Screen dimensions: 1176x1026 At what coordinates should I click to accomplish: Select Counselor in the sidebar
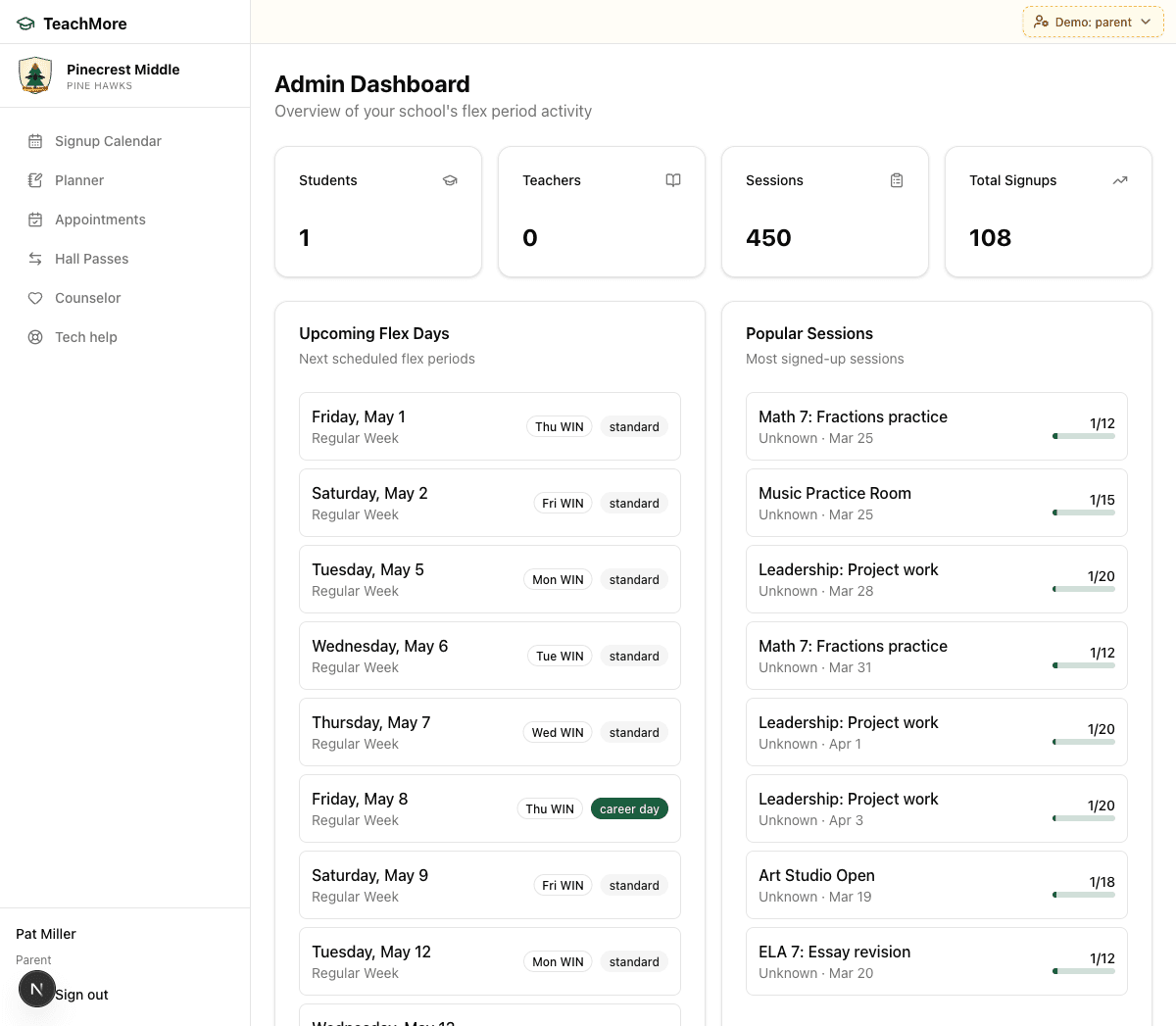click(x=125, y=298)
